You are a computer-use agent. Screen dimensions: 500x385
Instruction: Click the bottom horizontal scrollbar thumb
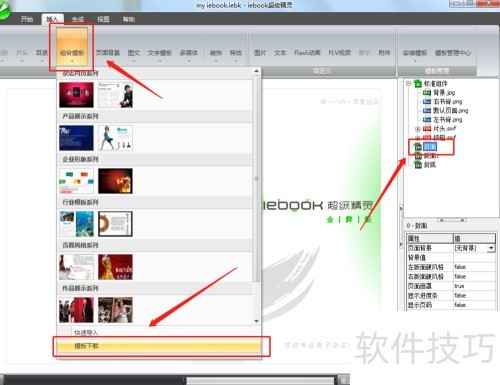click(260, 380)
